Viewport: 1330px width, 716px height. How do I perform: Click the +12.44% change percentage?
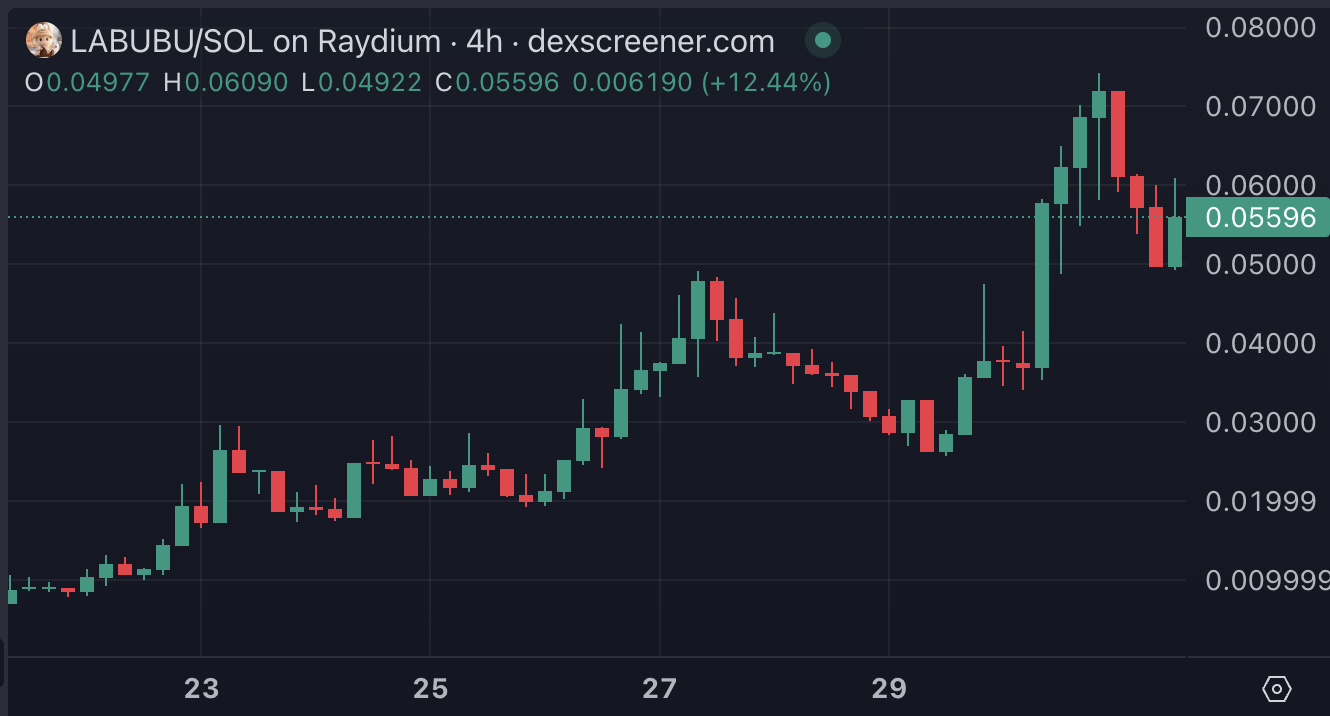pos(767,82)
